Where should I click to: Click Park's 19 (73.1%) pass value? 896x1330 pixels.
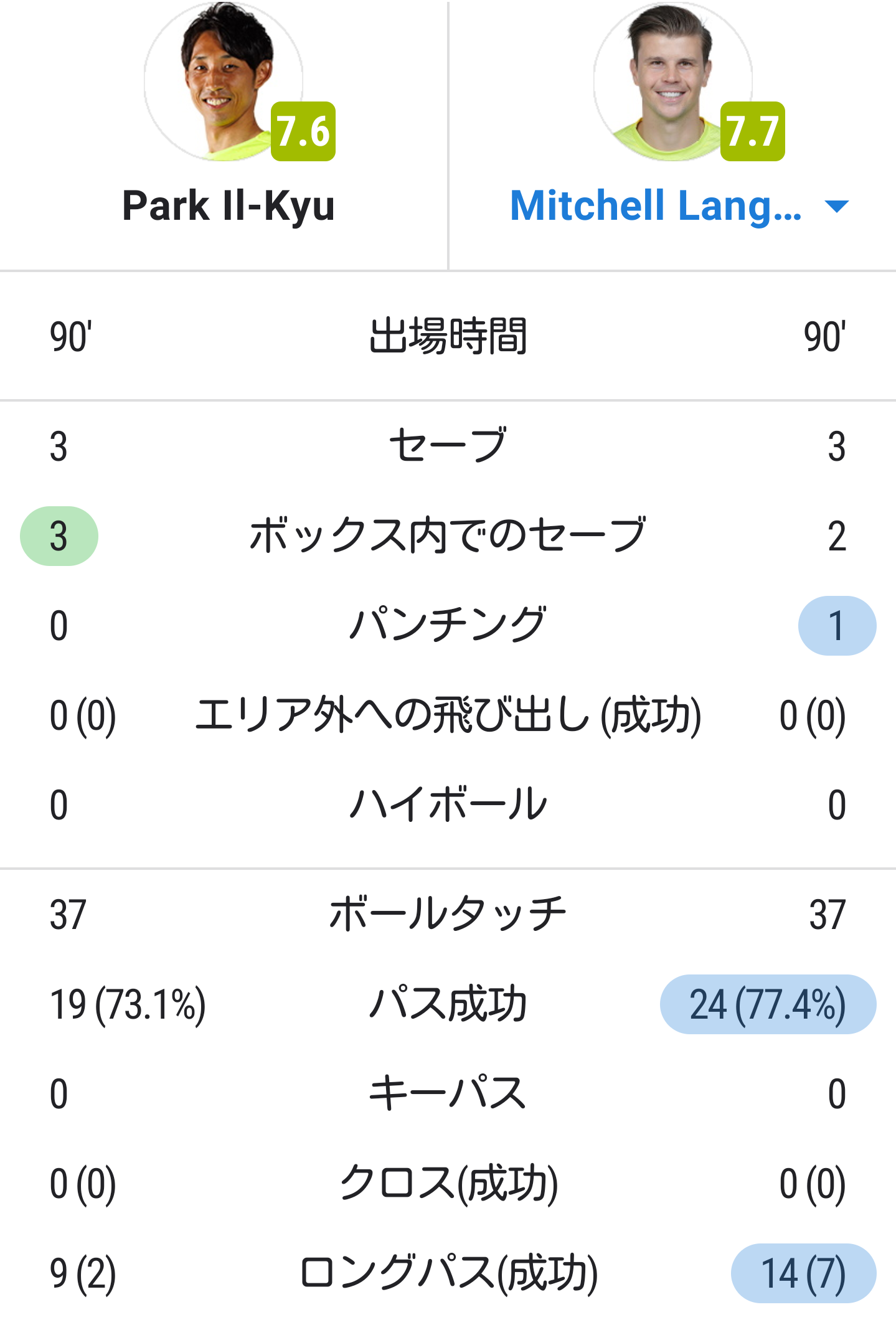click(128, 1004)
